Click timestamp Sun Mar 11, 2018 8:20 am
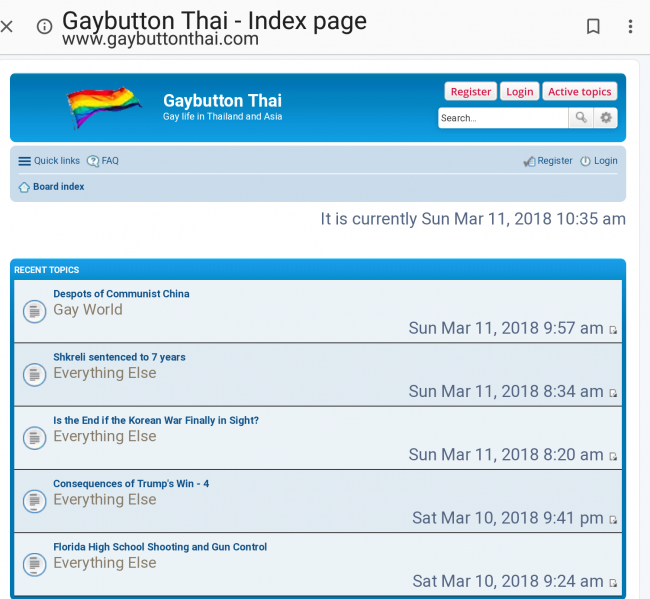Viewport: 650px width, 599px height. (x=506, y=455)
